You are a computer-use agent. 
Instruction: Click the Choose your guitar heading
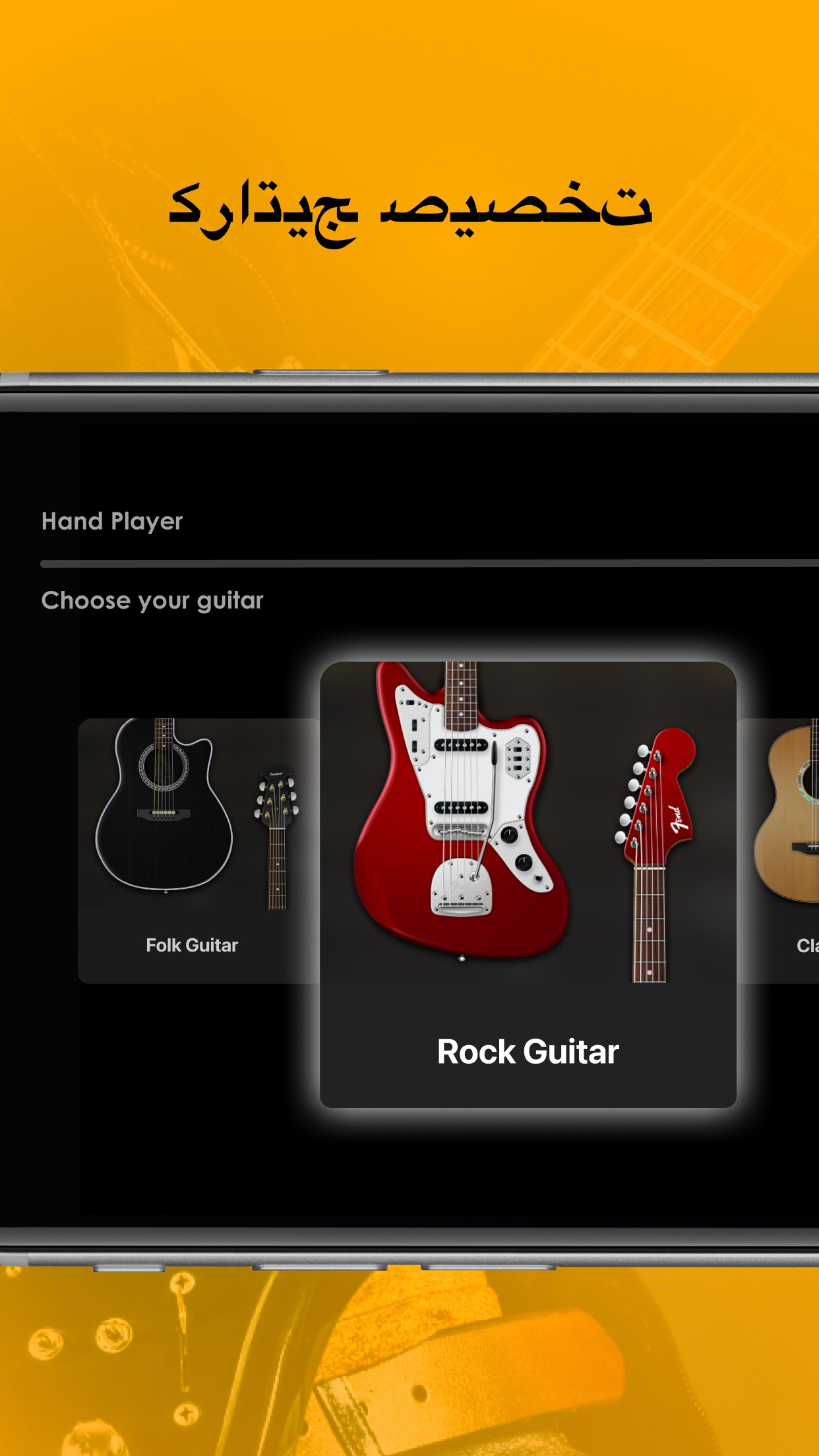152,601
